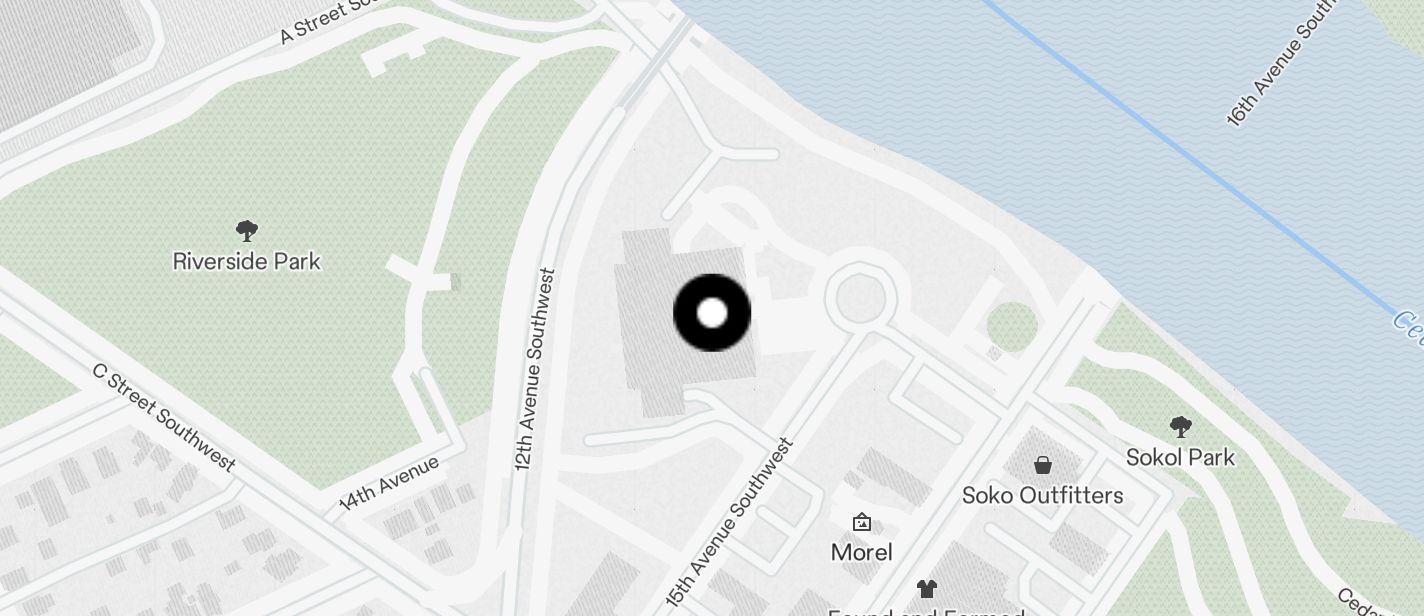
Task: Click the C Street Southwest label
Action: point(164,416)
